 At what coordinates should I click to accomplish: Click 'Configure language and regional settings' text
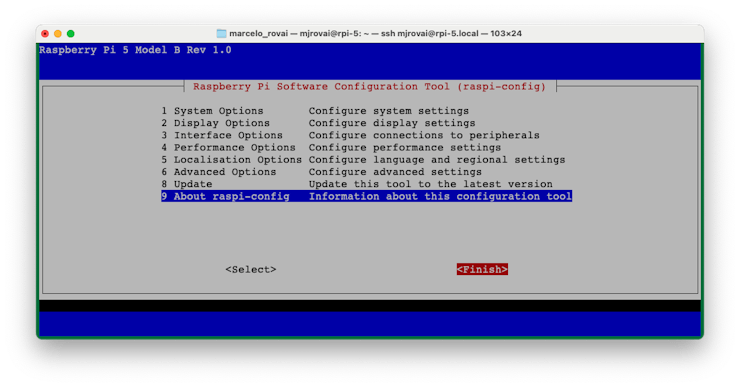[x=437, y=160]
